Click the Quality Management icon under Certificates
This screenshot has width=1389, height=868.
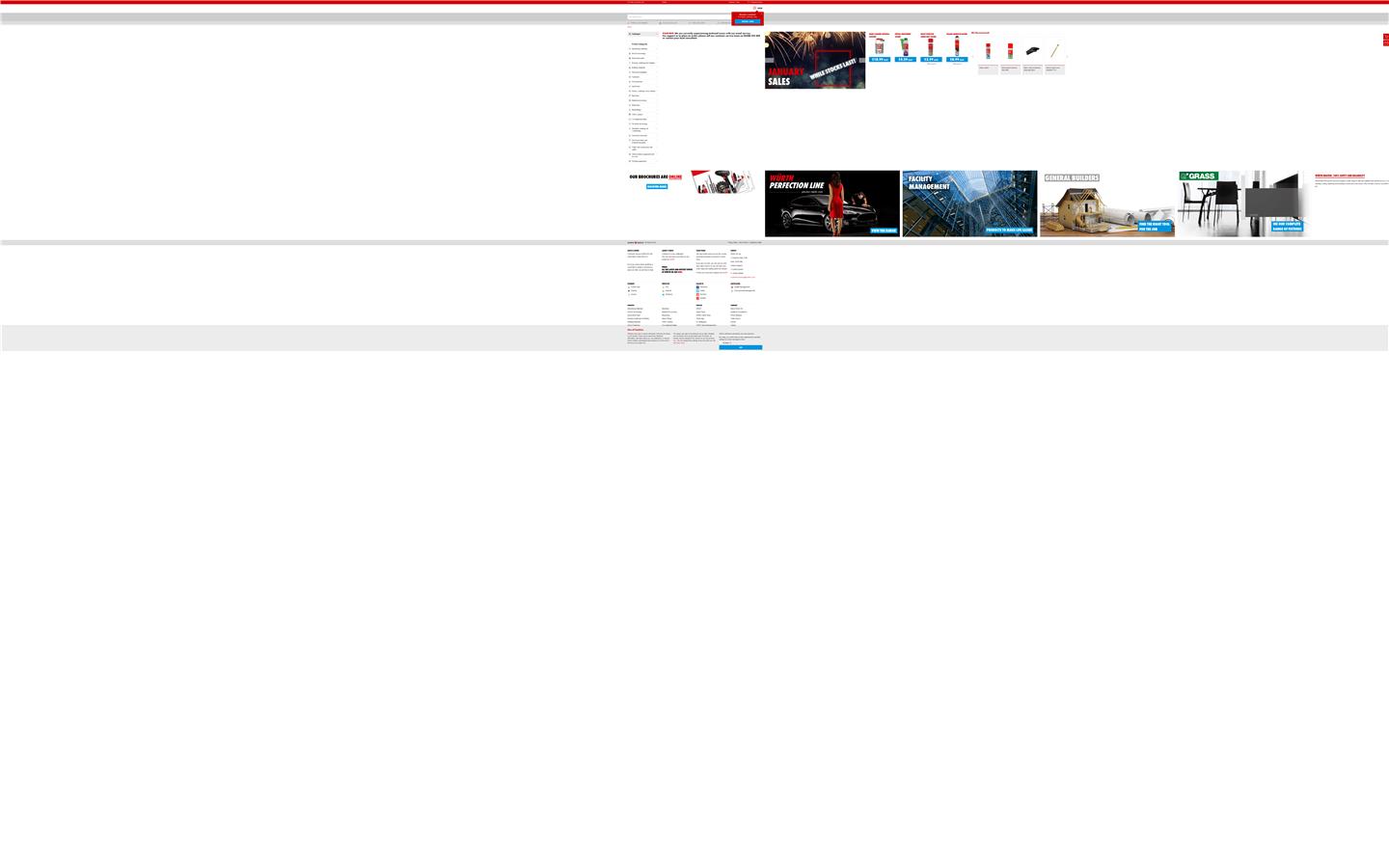click(732, 286)
